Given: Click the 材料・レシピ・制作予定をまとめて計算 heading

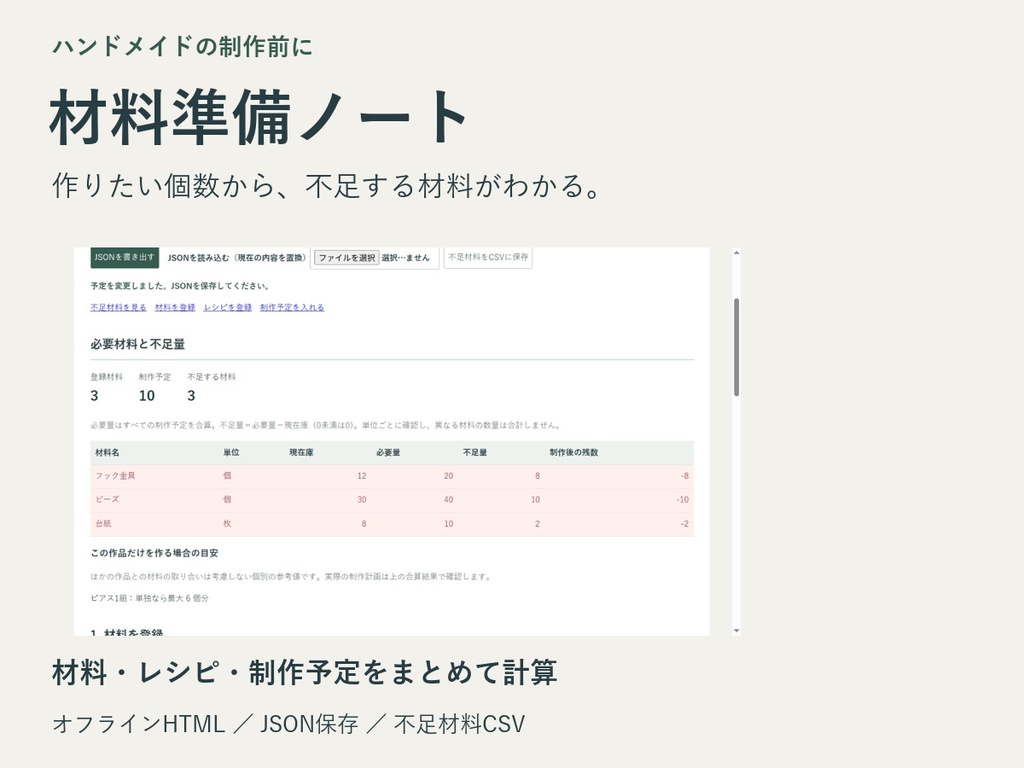Looking at the screenshot, I should [x=304, y=673].
